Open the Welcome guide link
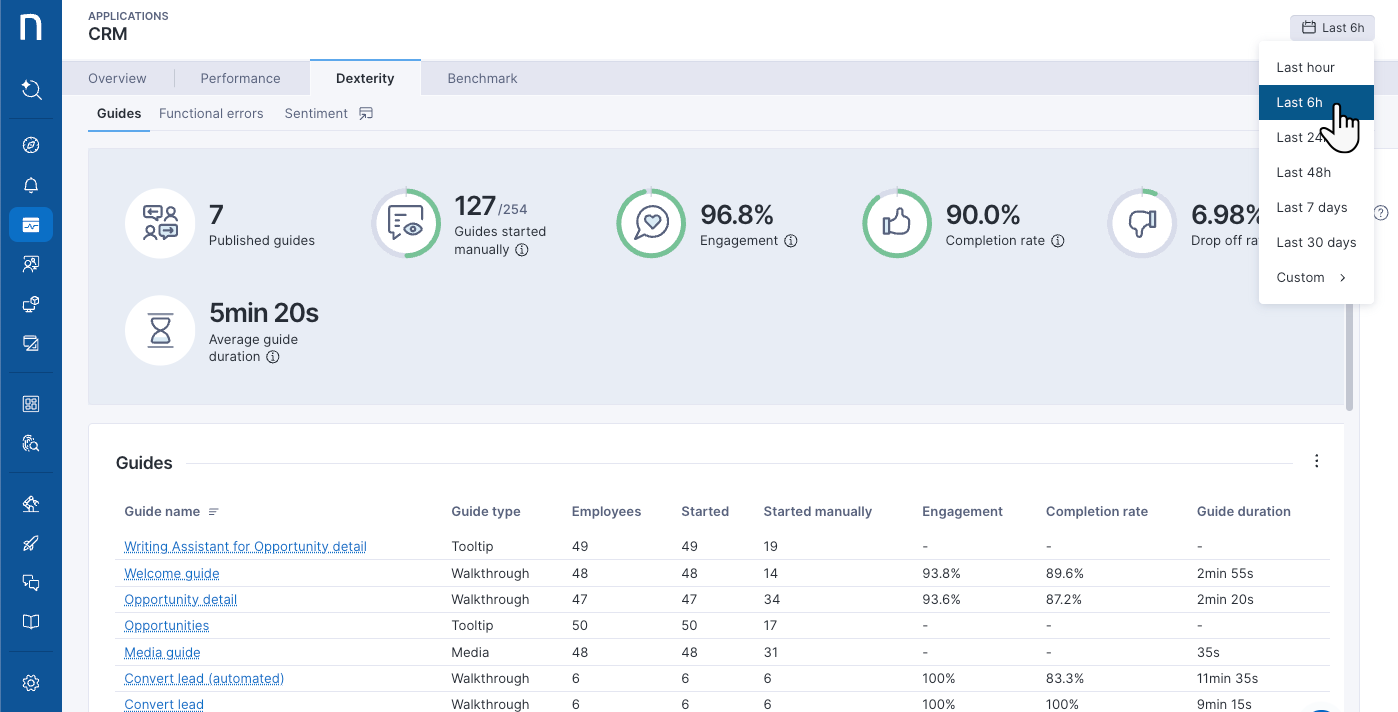The height and width of the screenshot is (712, 1398). 172,573
